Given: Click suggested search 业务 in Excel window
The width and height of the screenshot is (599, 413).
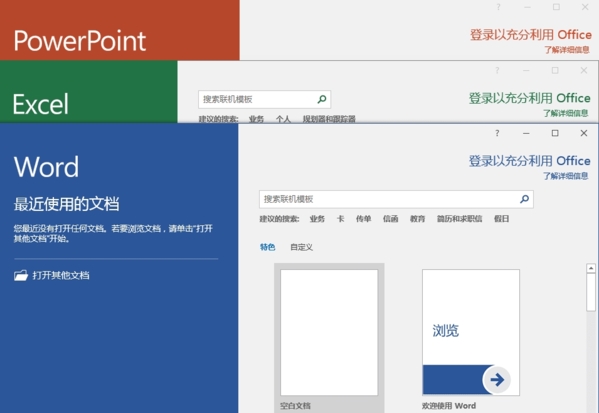Looking at the screenshot, I should [256, 119].
